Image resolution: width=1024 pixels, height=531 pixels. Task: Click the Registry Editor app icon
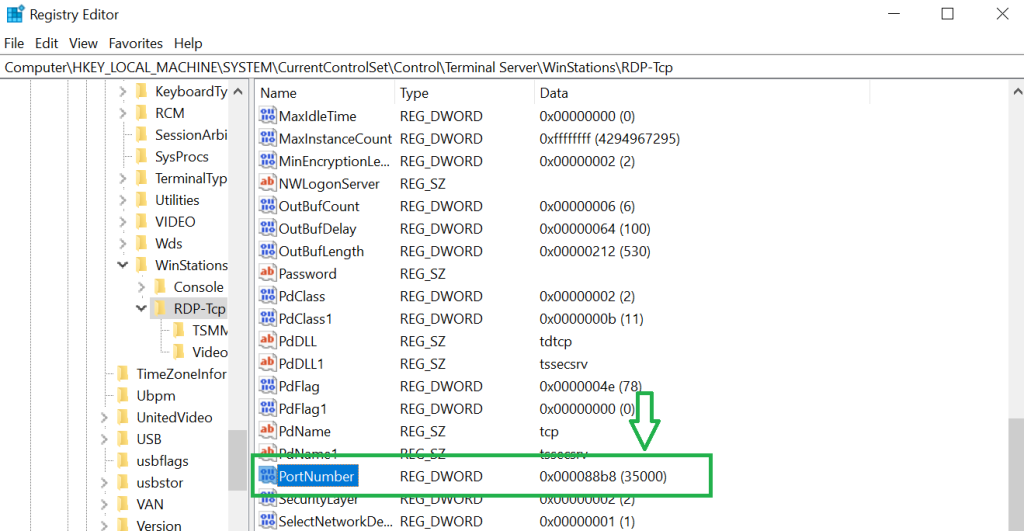point(15,14)
